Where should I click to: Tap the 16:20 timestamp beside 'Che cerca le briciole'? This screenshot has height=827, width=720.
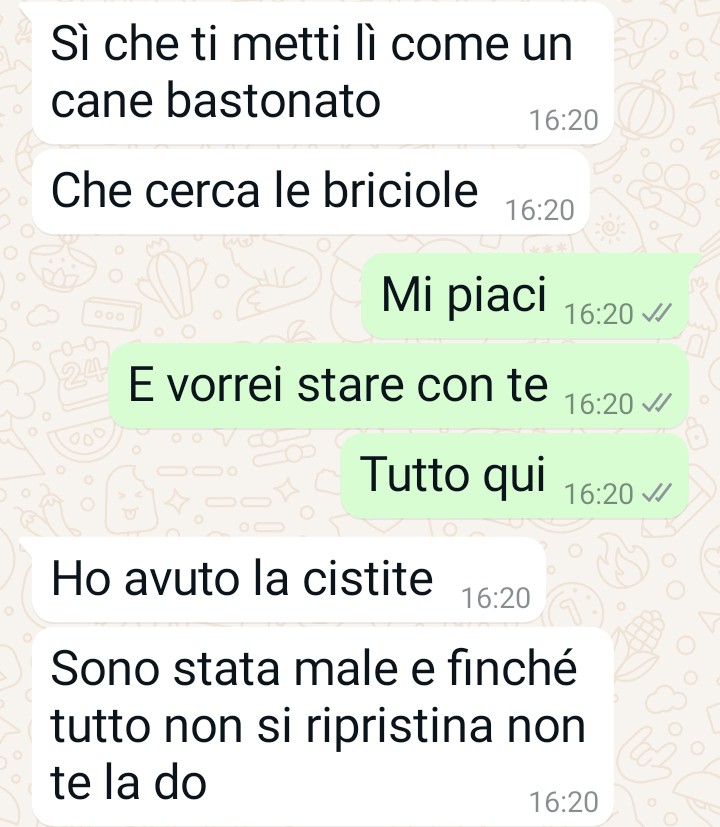(540, 210)
